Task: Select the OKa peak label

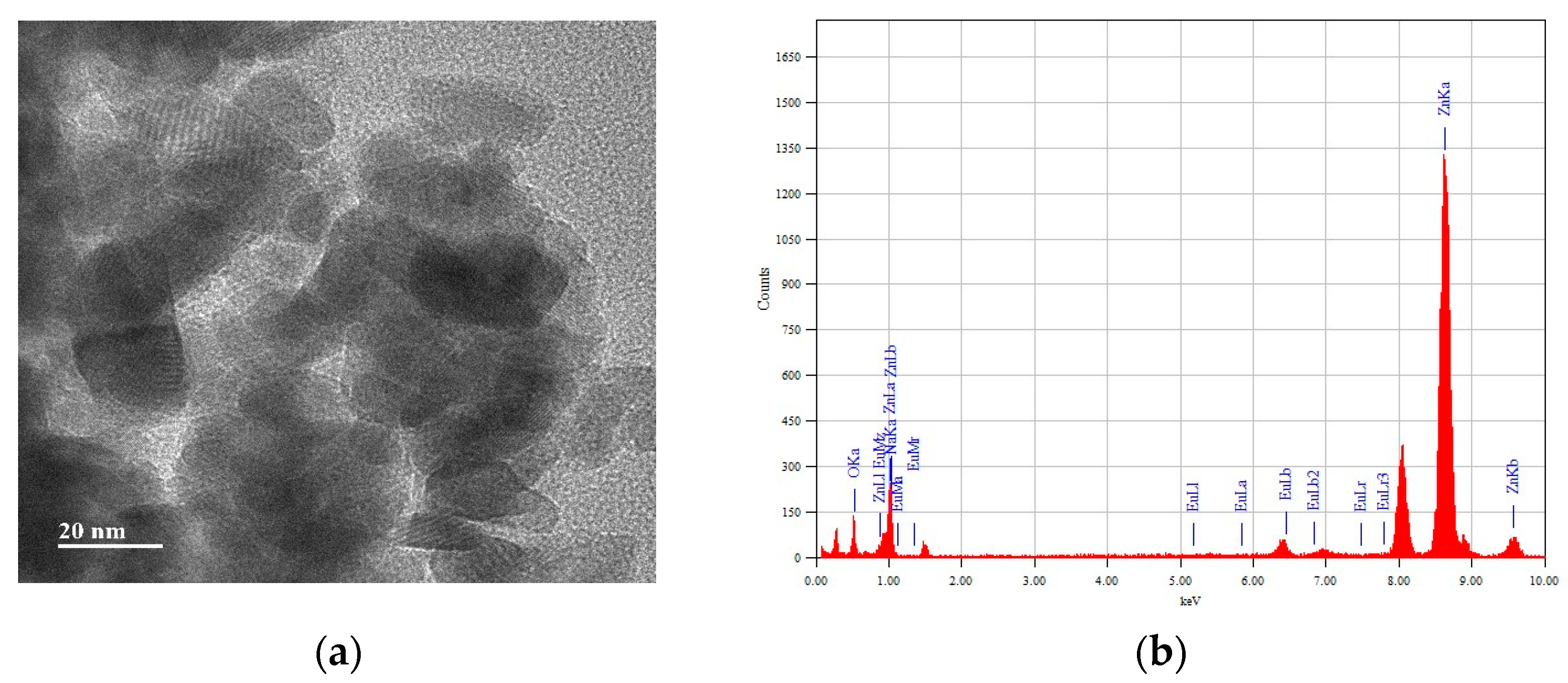Action: point(854,463)
